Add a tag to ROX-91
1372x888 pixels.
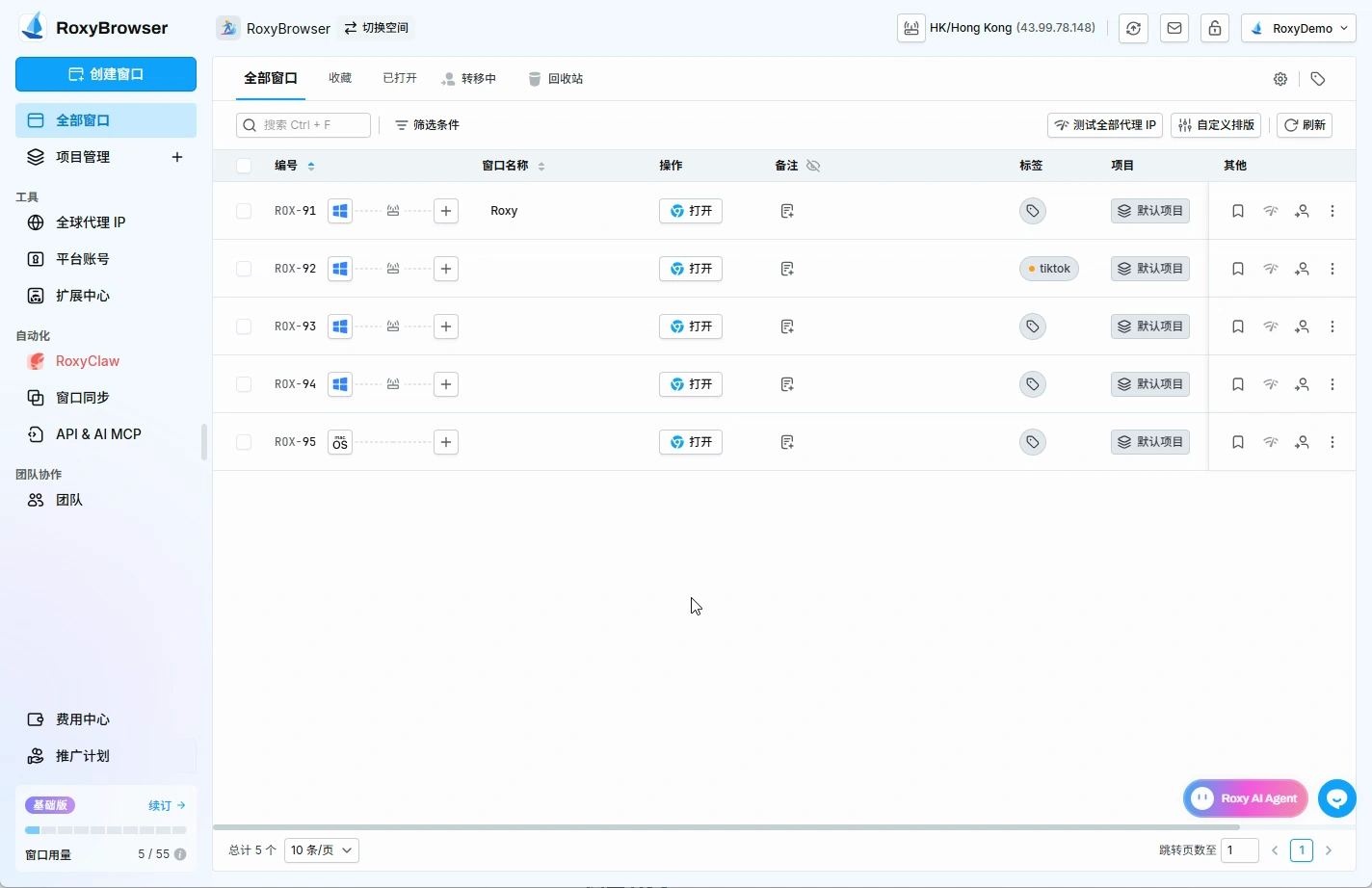(1032, 211)
